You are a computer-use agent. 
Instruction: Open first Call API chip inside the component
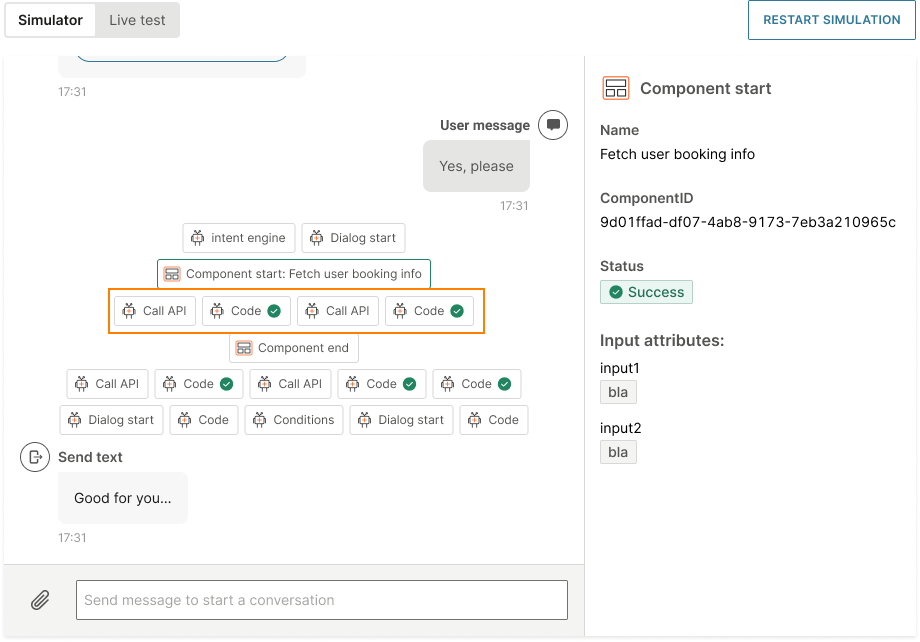[x=155, y=311]
